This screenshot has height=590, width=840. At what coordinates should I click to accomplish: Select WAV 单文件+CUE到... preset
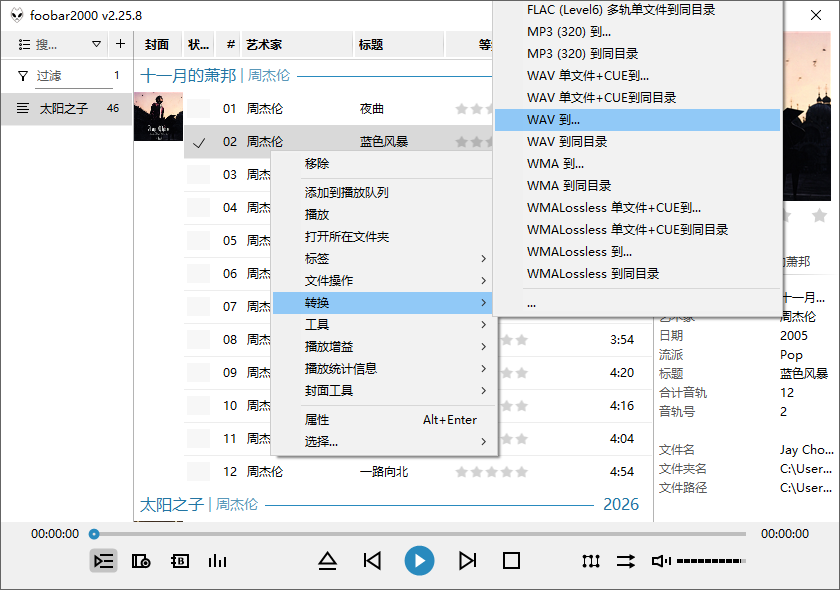[x=638, y=76]
